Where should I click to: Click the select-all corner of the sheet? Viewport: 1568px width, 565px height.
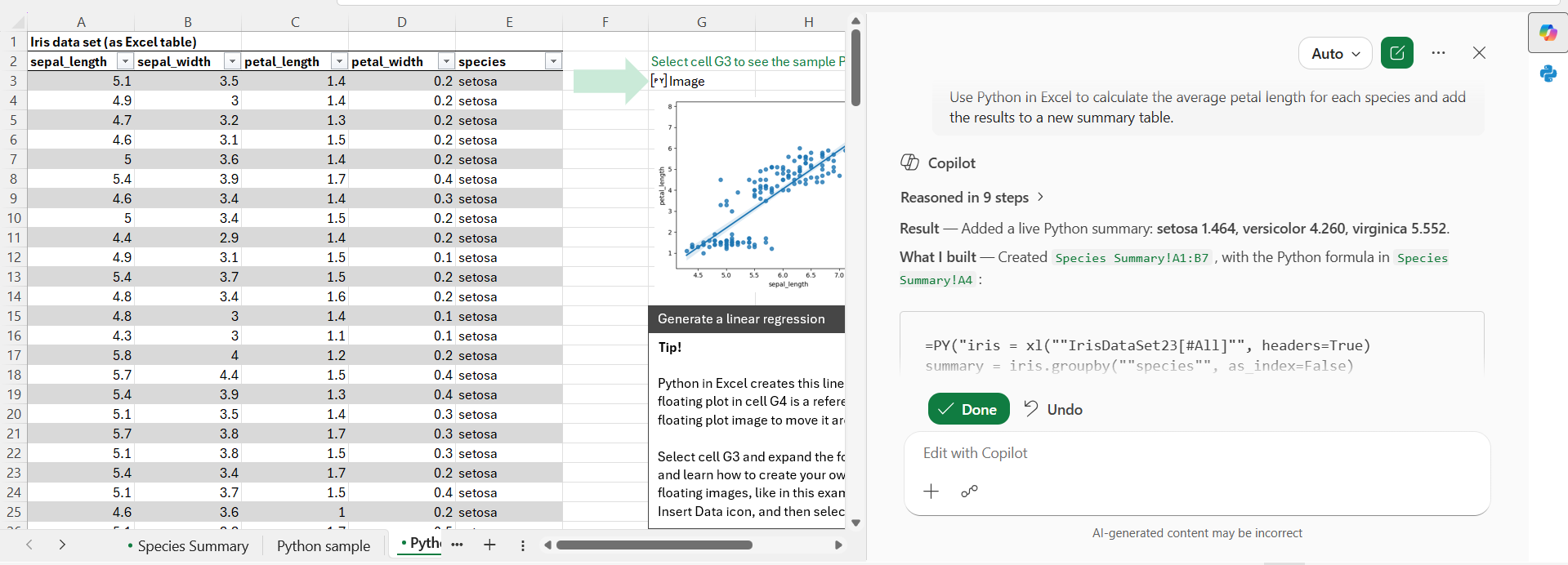click(x=14, y=22)
